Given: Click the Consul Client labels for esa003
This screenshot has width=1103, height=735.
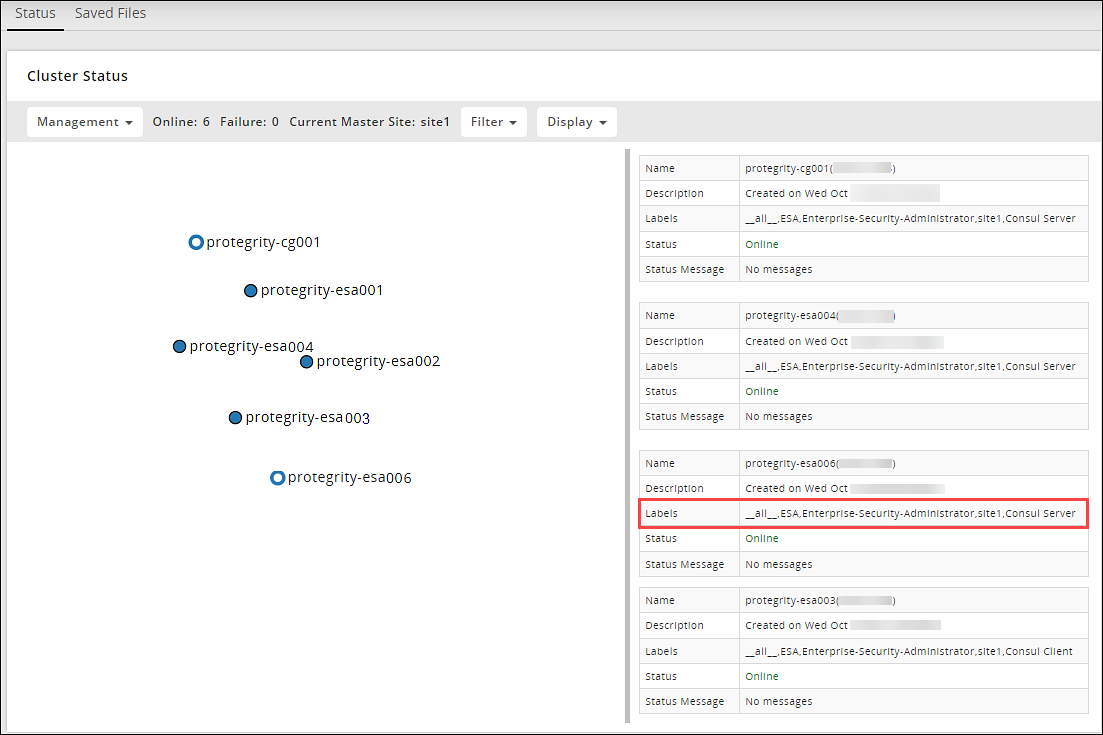Looking at the screenshot, I should point(909,651).
